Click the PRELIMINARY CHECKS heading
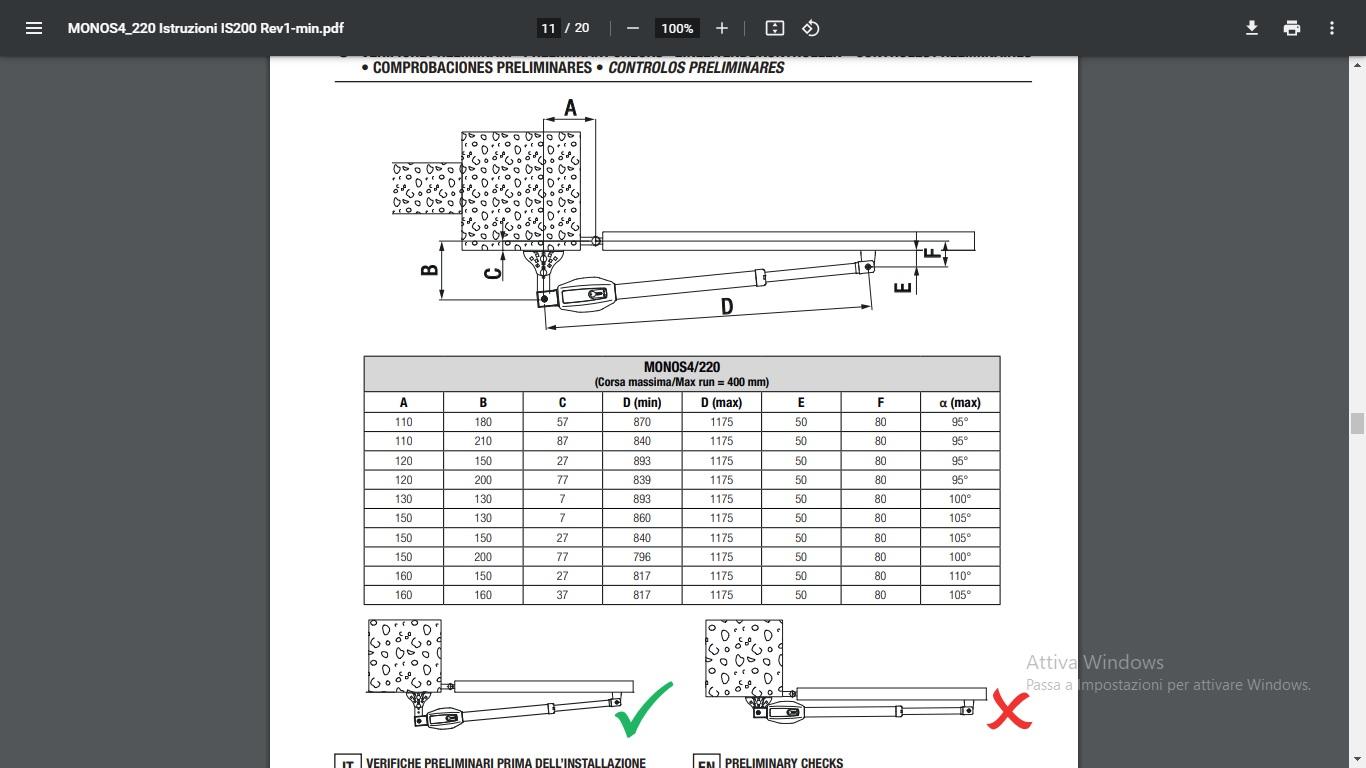The image size is (1366, 768). [x=784, y=763]
